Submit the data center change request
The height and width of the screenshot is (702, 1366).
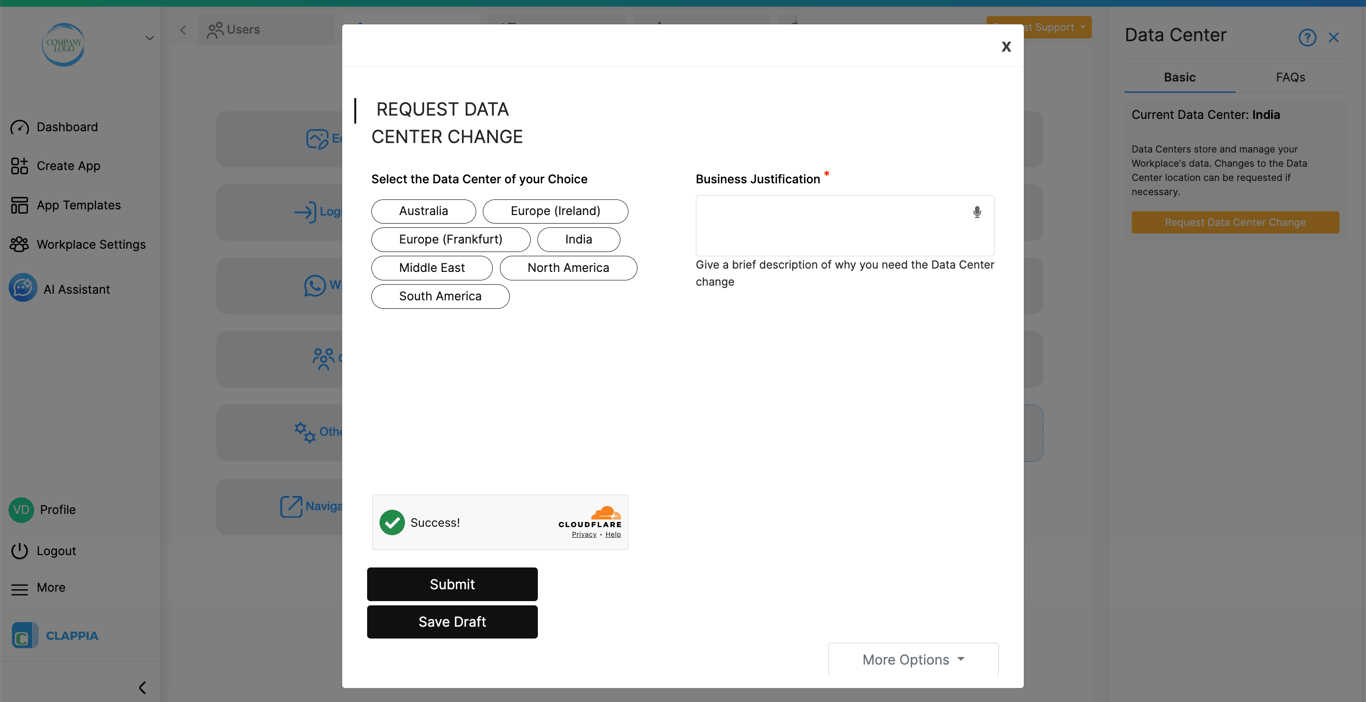click(452, 584)
